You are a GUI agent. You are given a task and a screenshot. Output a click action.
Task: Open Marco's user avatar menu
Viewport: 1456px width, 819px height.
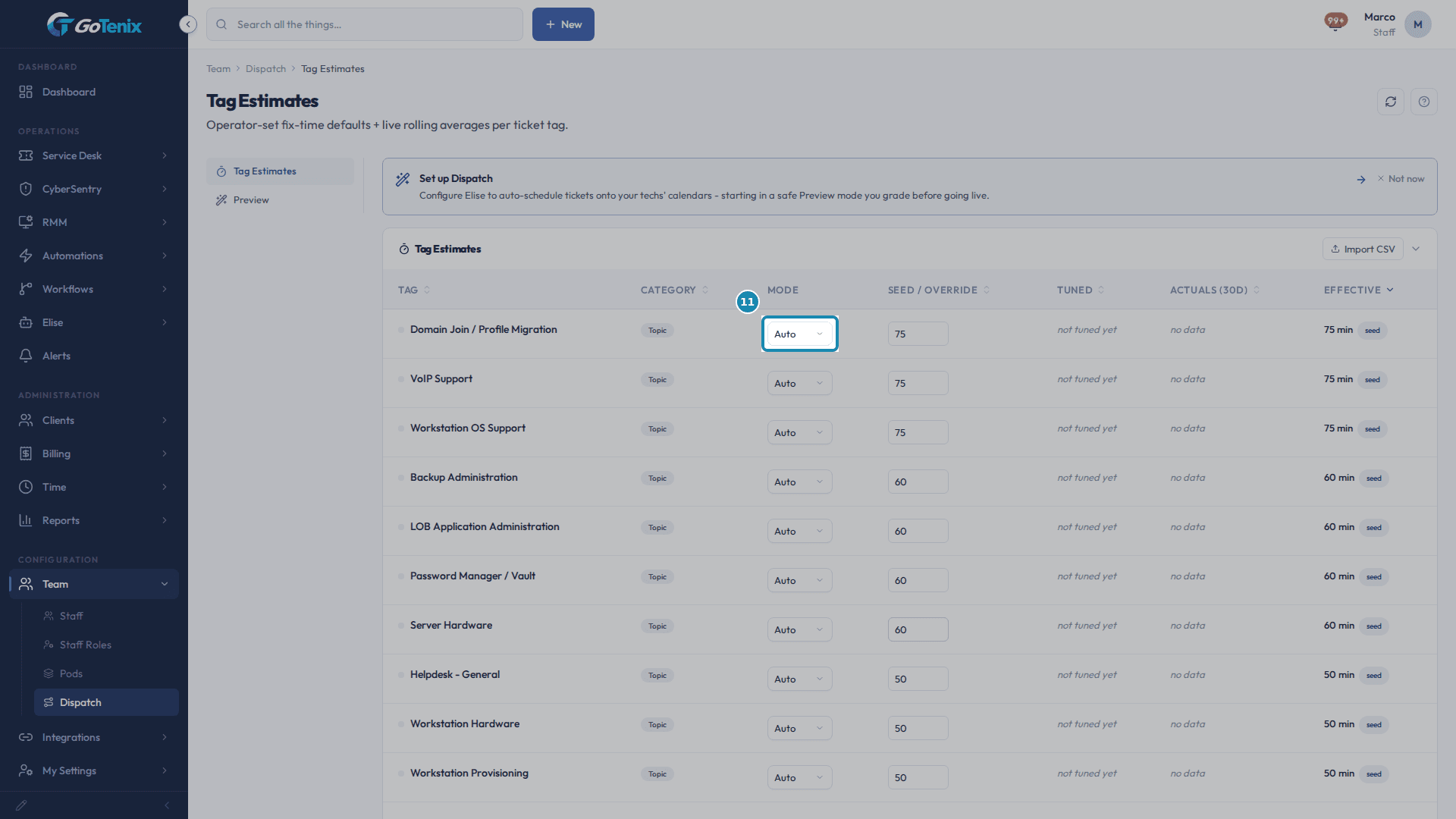click(1417, 24)
